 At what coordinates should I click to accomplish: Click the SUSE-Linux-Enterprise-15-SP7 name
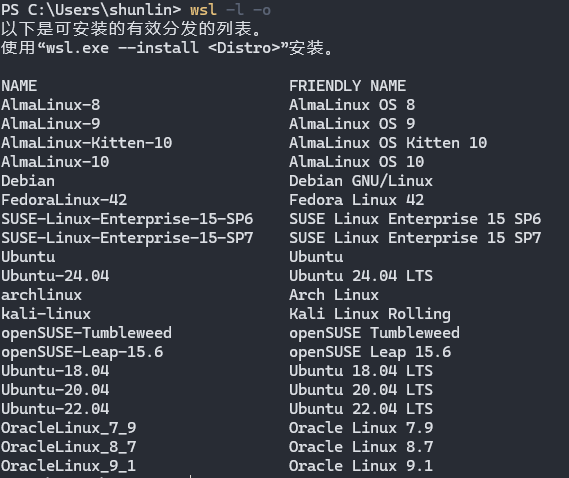(x=127, y=238)
